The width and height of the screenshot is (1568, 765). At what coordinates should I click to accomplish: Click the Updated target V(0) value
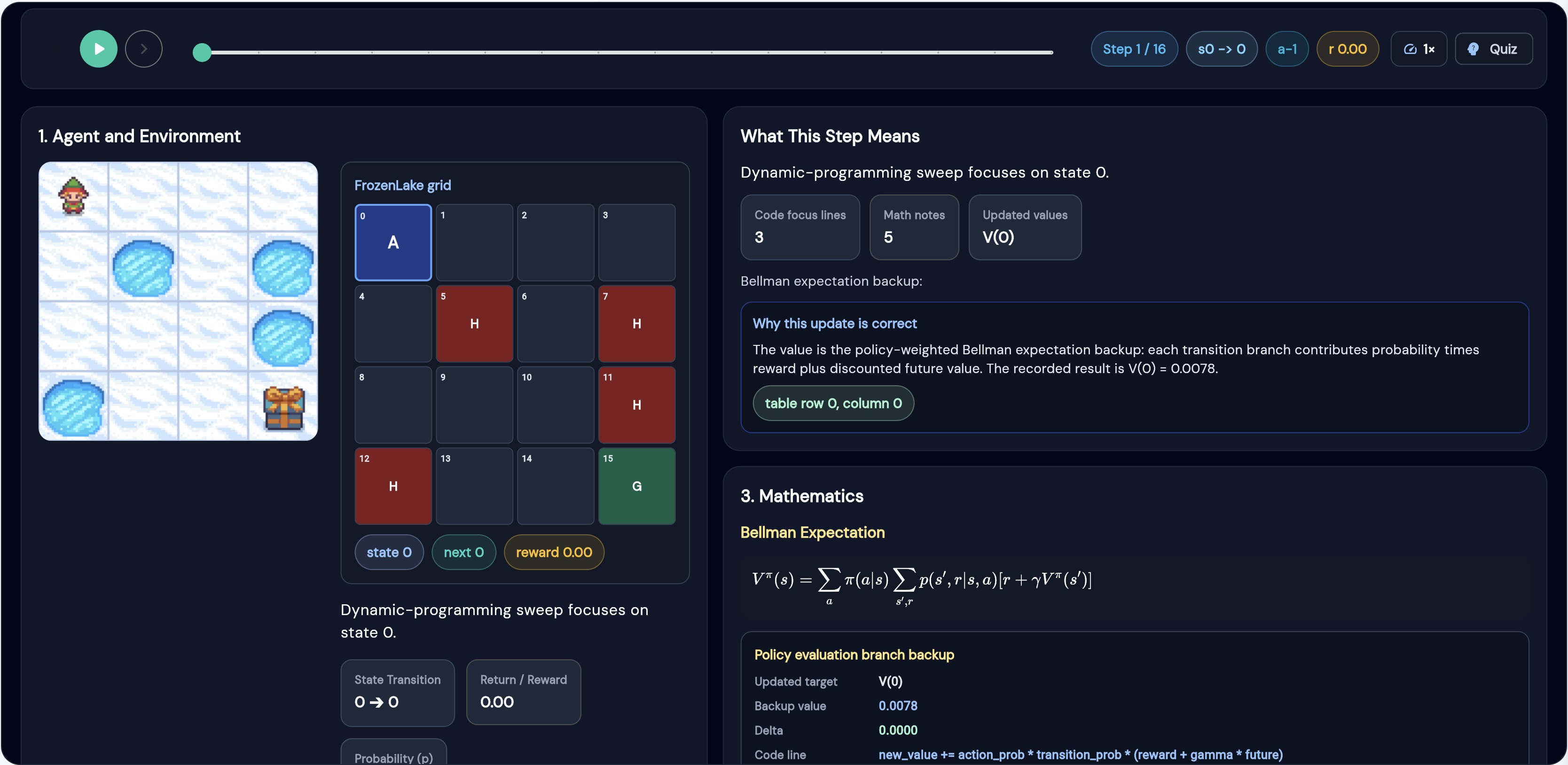click(x=890, y=682)
